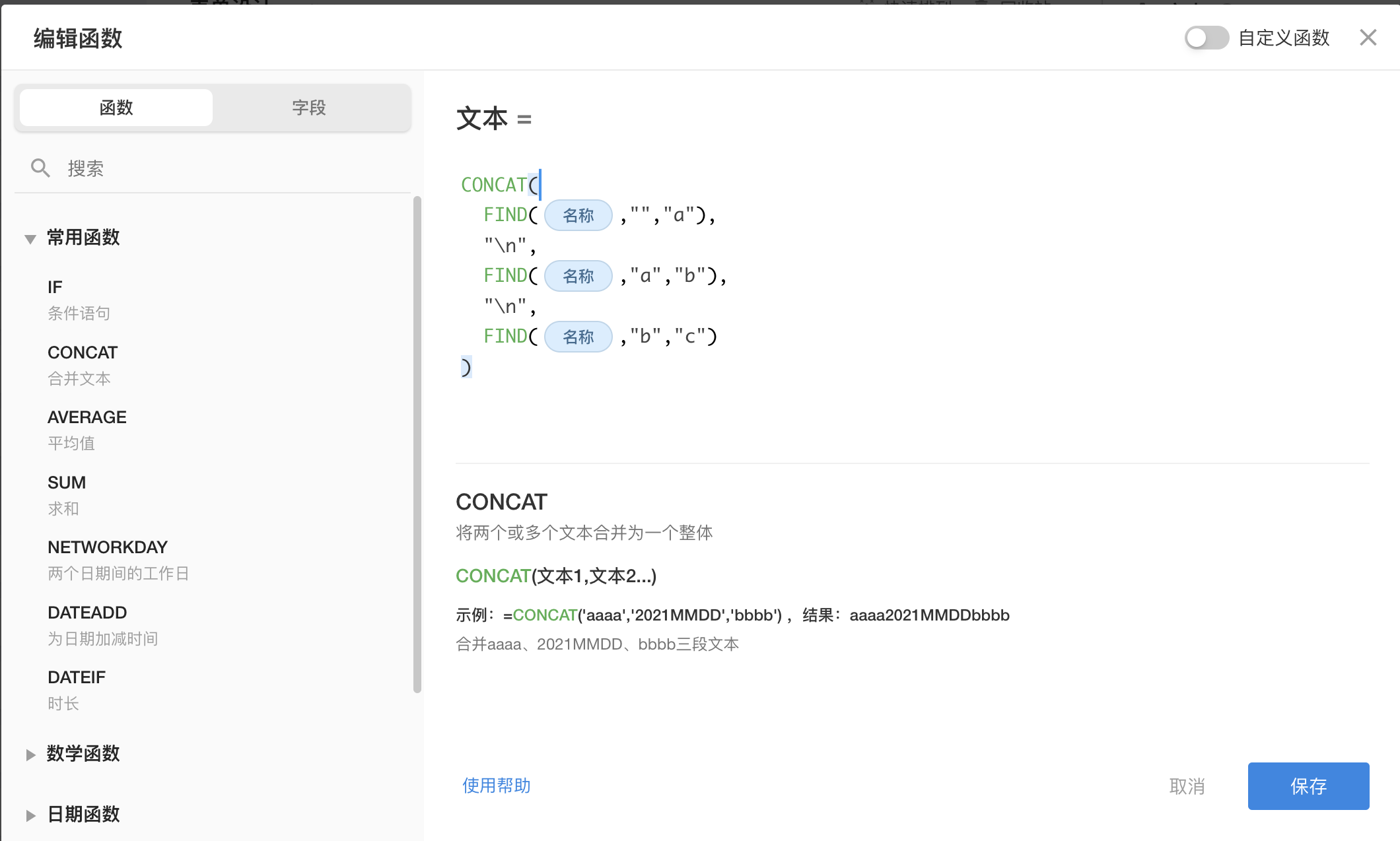The height and width of the screenshot is (841, 1400).
Task: Click inside the 搜索 search input field
Action: tap(132, 168)
